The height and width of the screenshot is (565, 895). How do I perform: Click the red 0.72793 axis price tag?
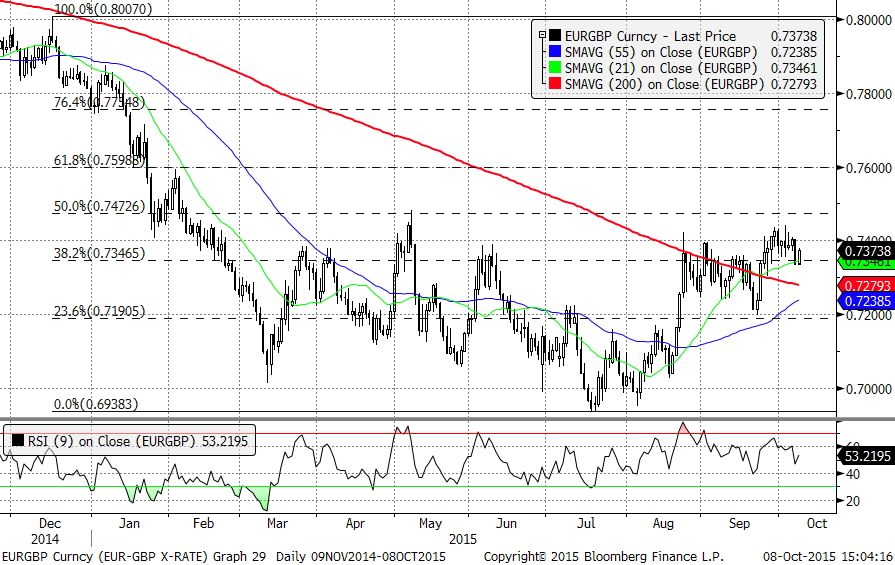(865, 285)
